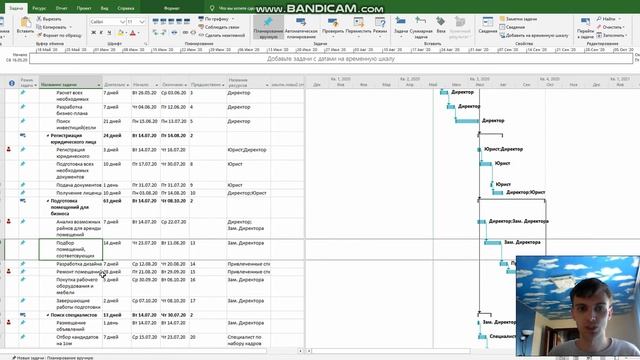Image resolution: width=640 pixels, height=360 pixels.
Task: Apply bold with the Ж button
Action: [93, 33]
